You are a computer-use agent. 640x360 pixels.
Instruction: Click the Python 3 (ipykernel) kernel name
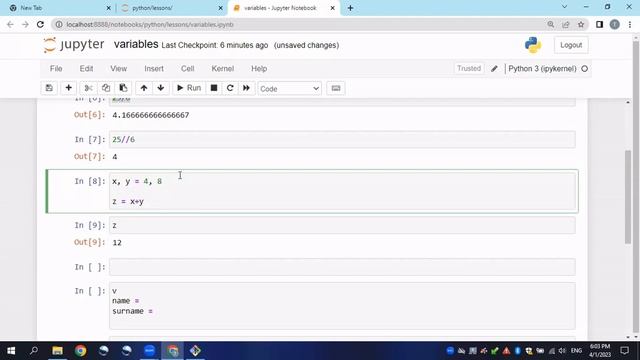point(542,69)
